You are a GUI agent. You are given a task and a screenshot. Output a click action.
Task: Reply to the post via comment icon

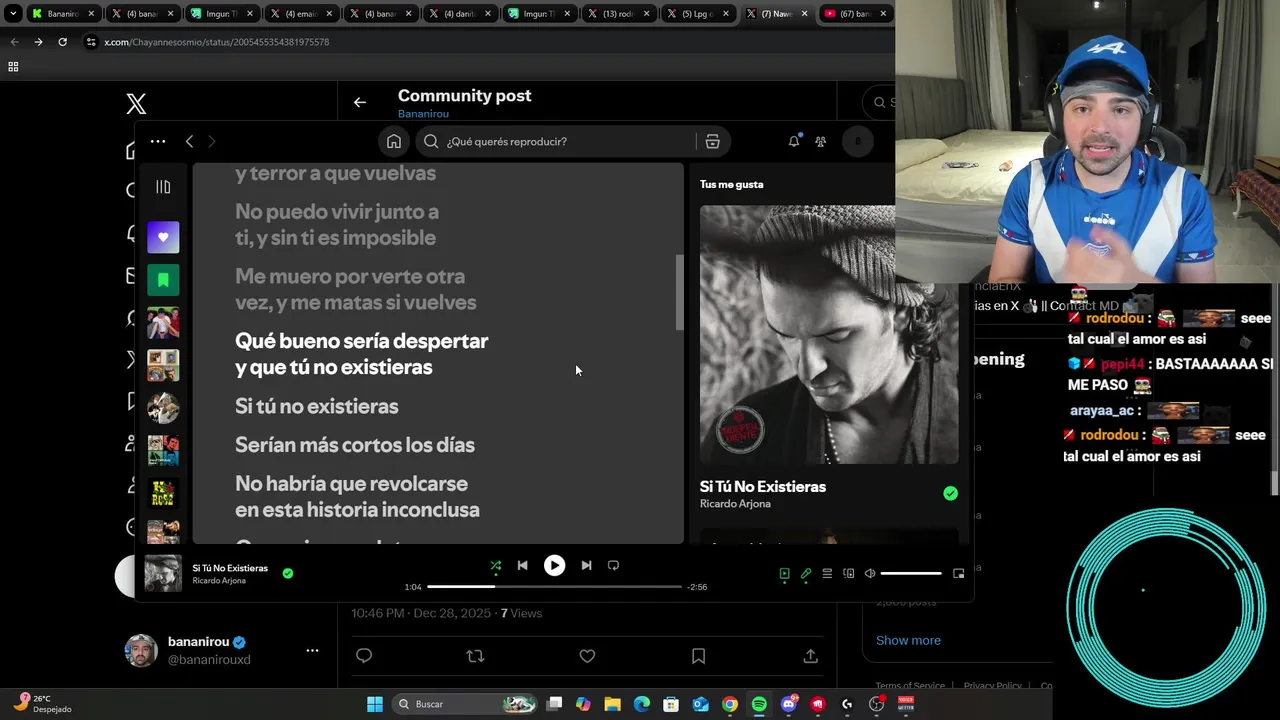click(x=364, y=656)
